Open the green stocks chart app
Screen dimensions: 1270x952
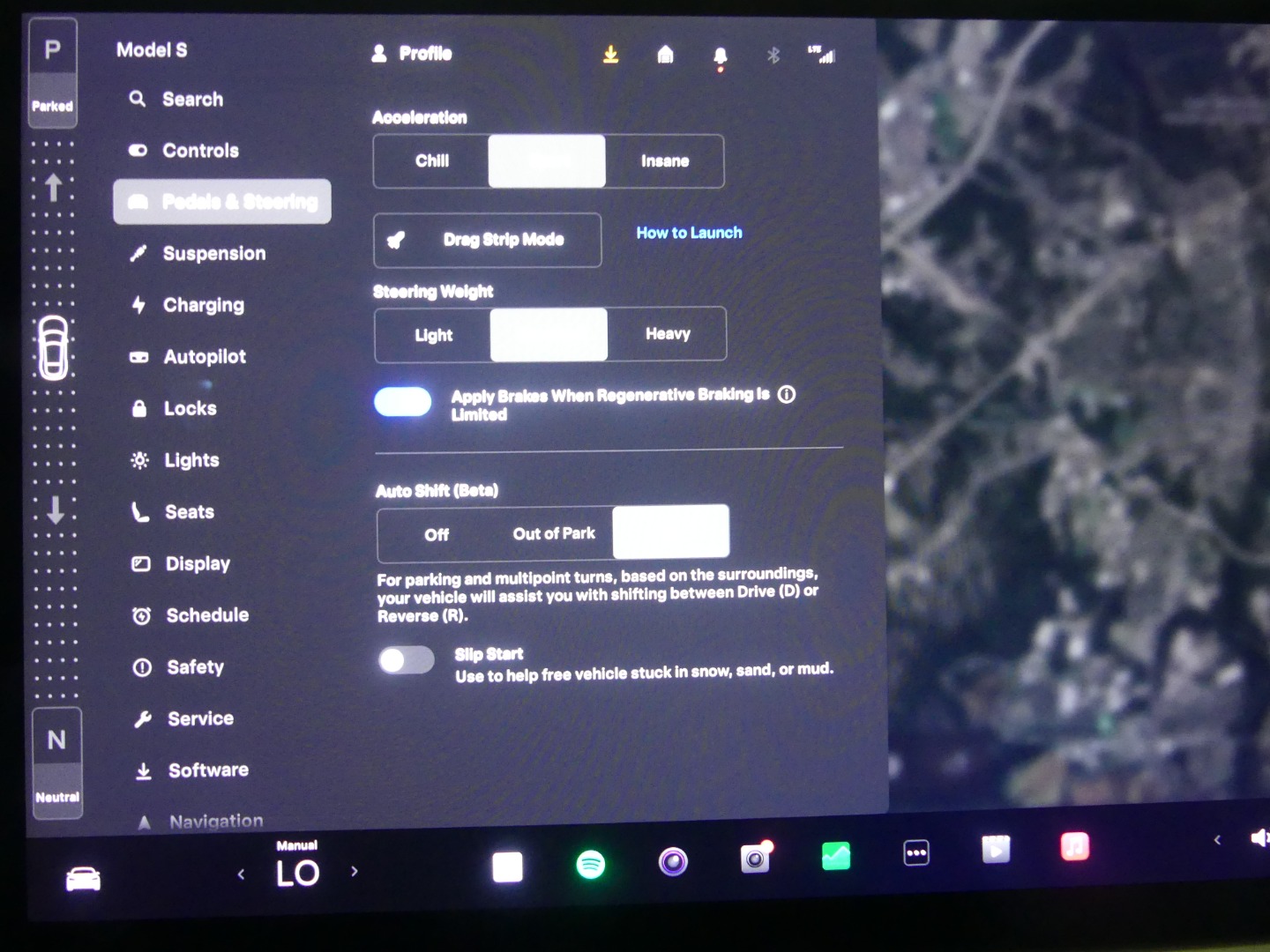pyautogui.click(x=835, y=855)
